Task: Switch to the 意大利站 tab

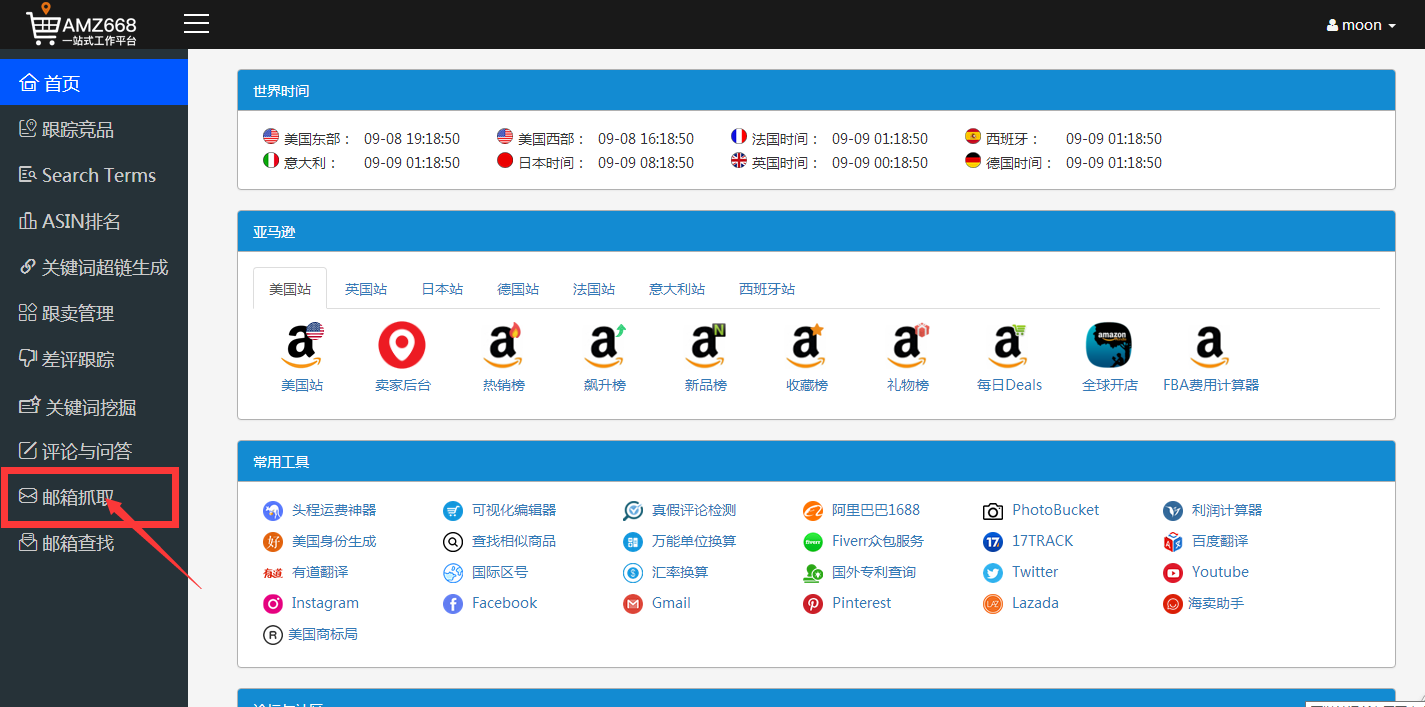Action: [x=677, y=289]
